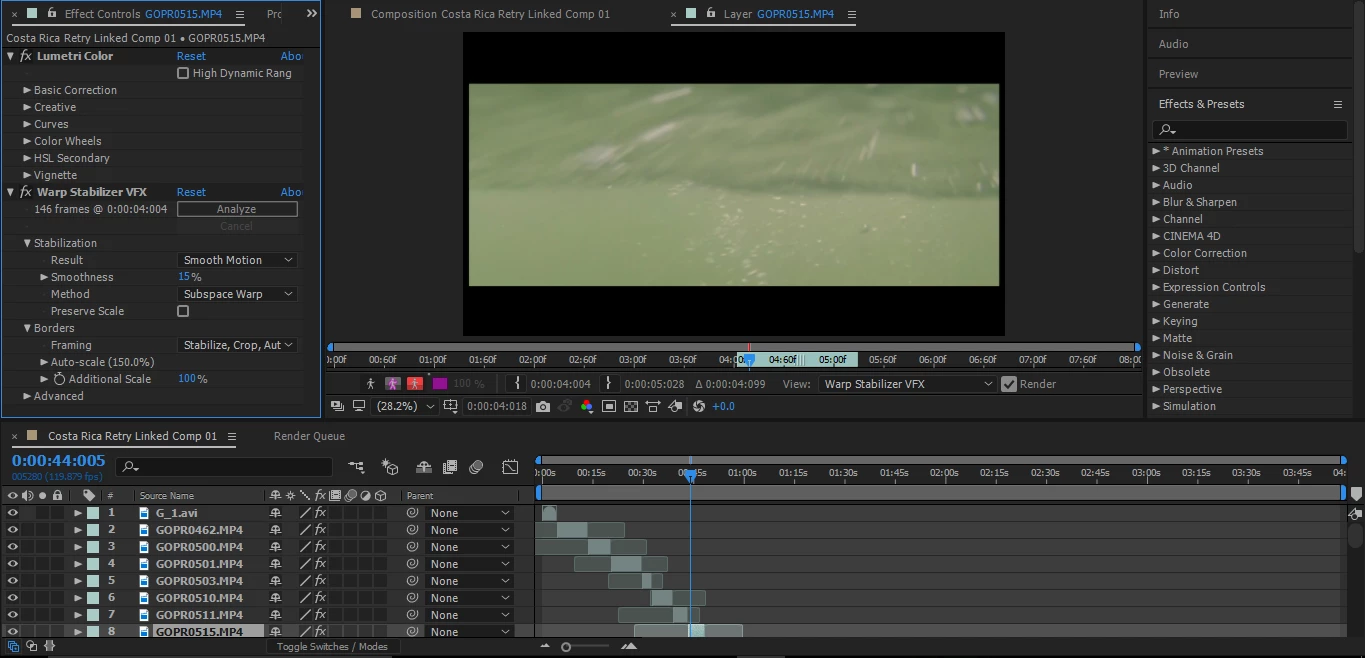Expand the Advanced section of Warp Stabilizer
Screen dimensions: 1365x658
click(x=28, y=396)
